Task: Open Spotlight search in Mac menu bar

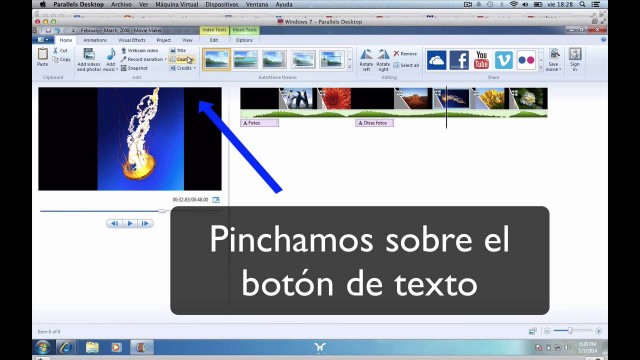Action: (x=583, y=4)
